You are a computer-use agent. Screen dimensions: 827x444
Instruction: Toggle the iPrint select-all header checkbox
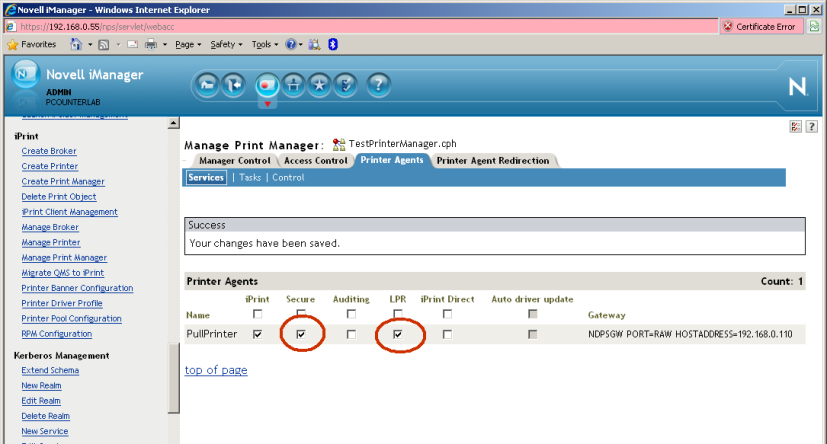point(257,314)
